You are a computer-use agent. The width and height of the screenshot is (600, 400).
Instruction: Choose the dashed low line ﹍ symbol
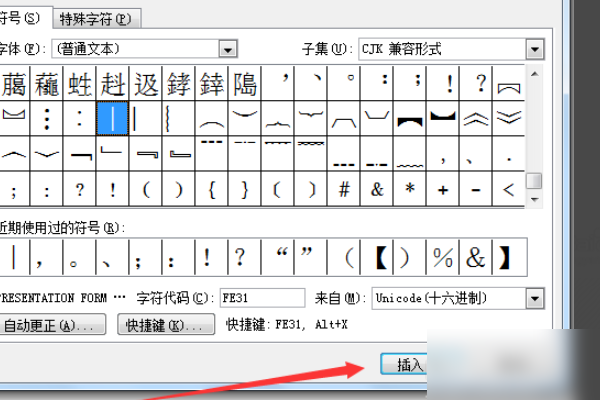[344, 154]
